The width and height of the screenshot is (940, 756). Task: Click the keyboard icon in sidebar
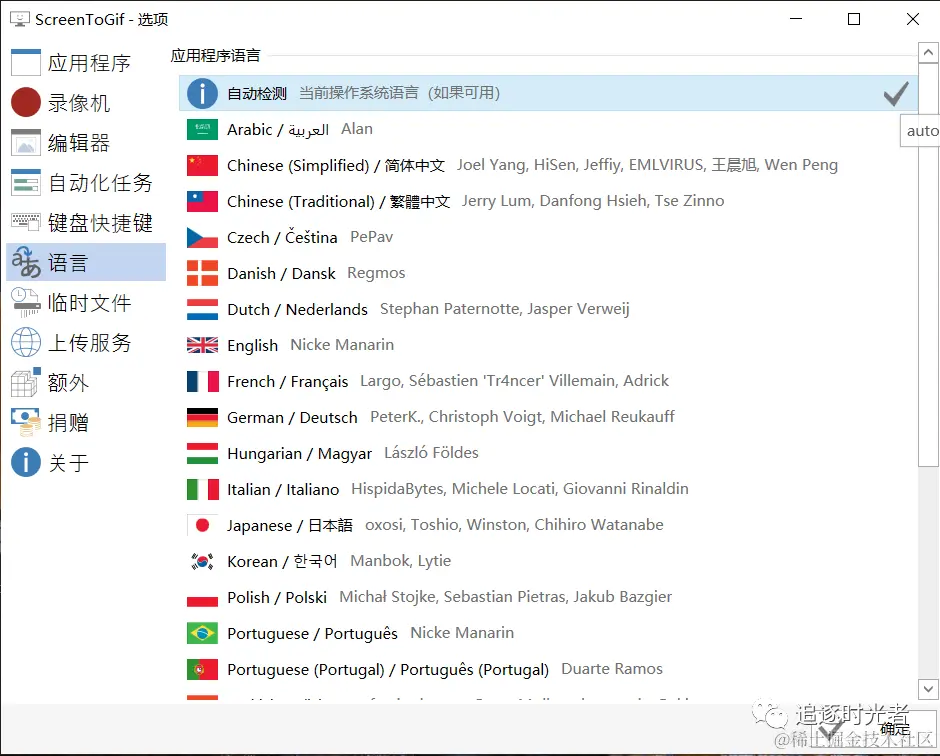26,221
